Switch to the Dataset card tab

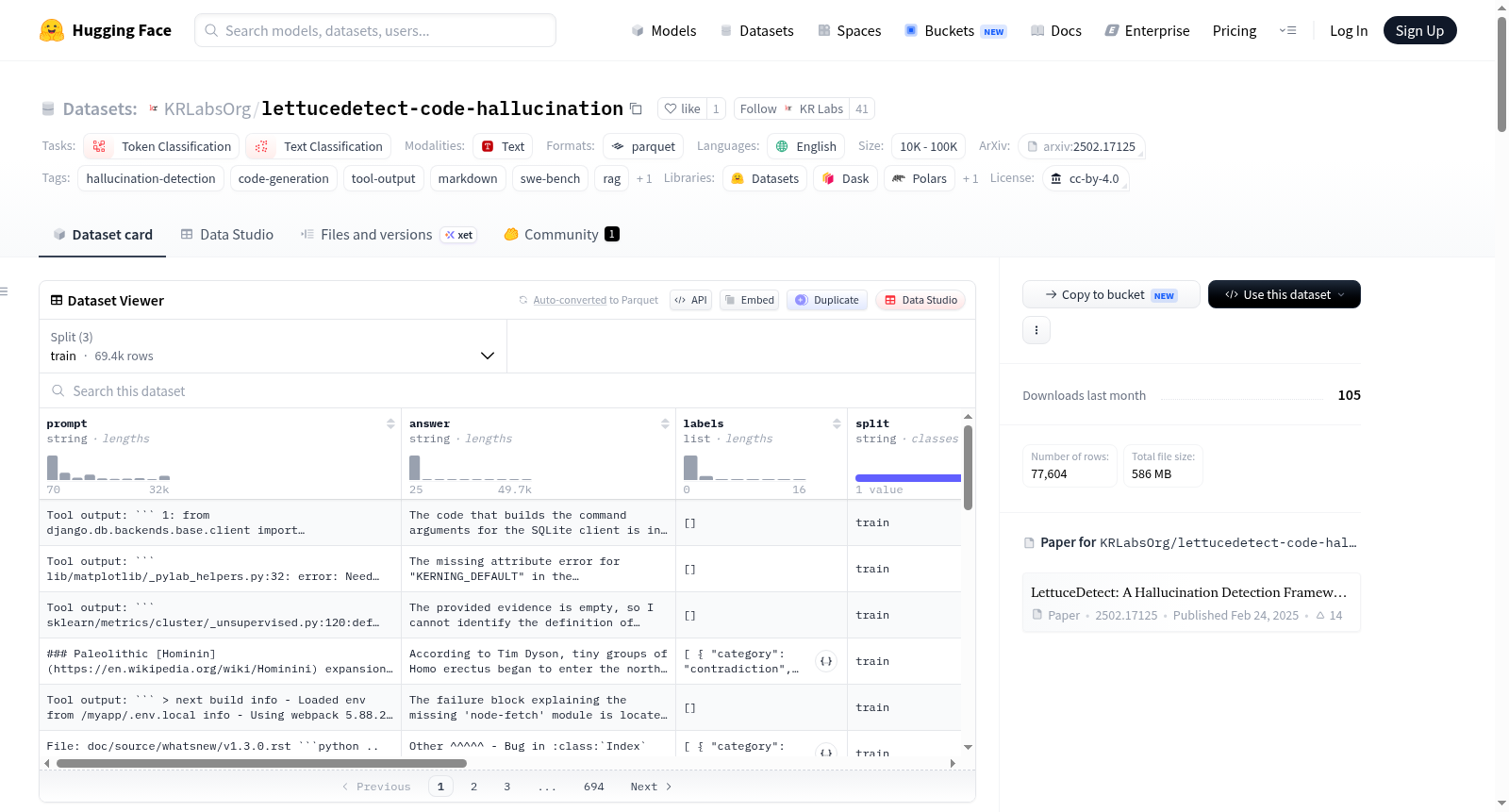pyautogui.click(x=103, y=234)
